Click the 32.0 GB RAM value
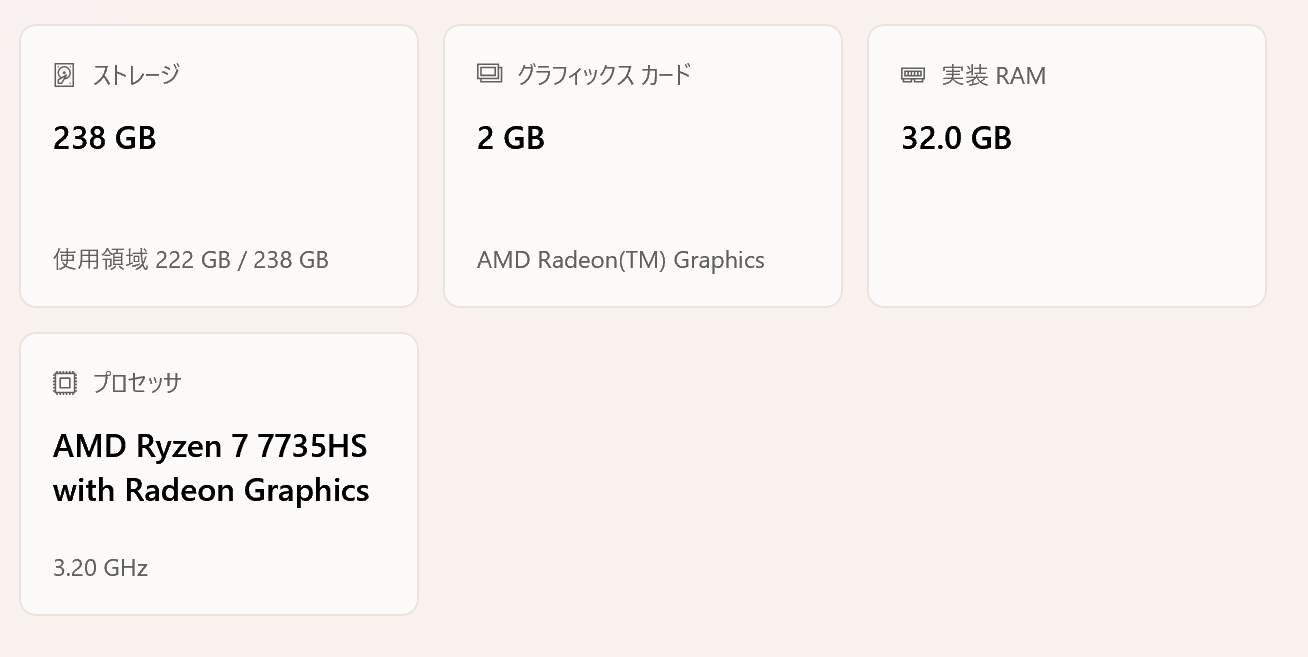1308x657 pixels. [957, 138]
